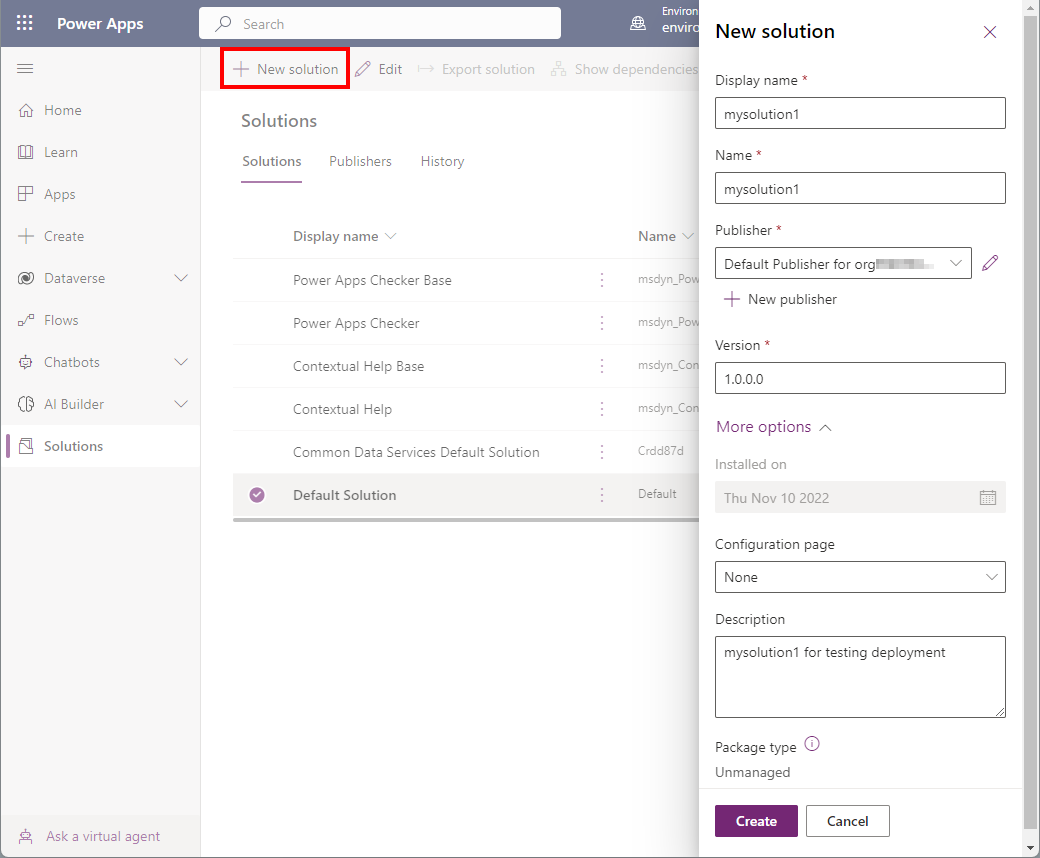The height and width of the screenshot is (858, 1040).
Task: Click the pencil icon to edit publisher
Action: 990,263
